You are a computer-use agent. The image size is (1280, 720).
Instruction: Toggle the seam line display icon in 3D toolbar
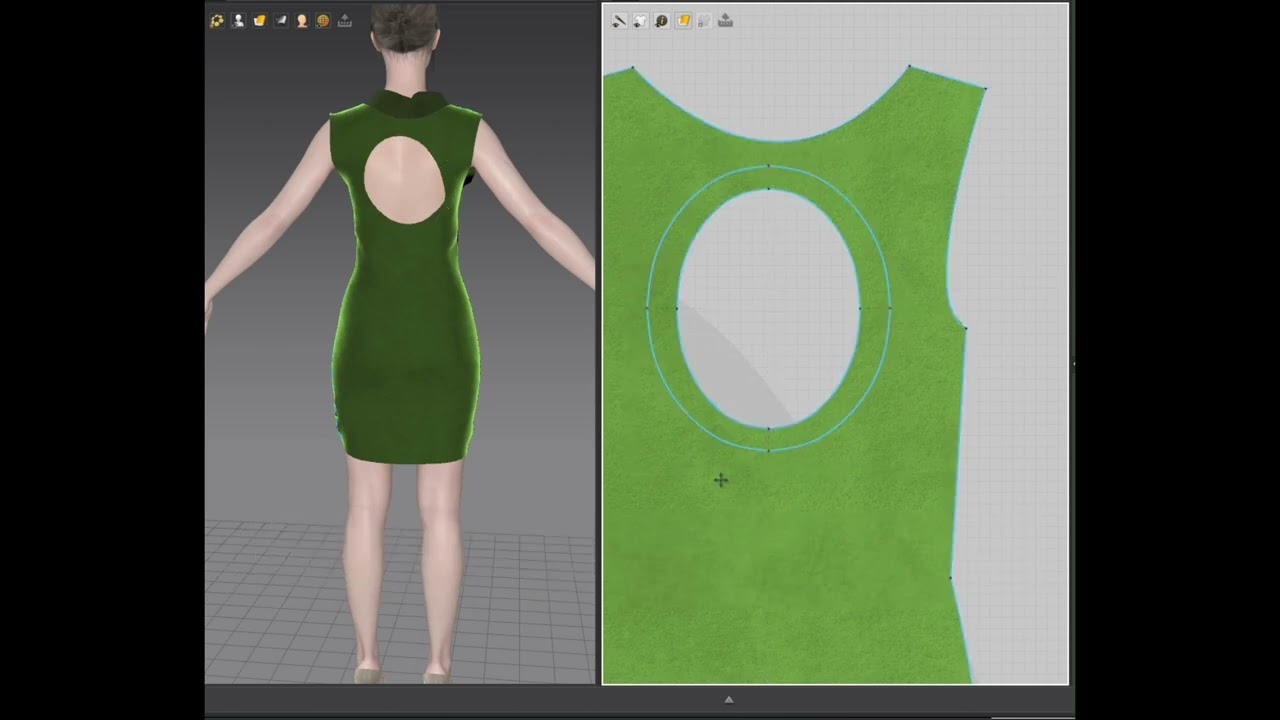tap(217, 20)
